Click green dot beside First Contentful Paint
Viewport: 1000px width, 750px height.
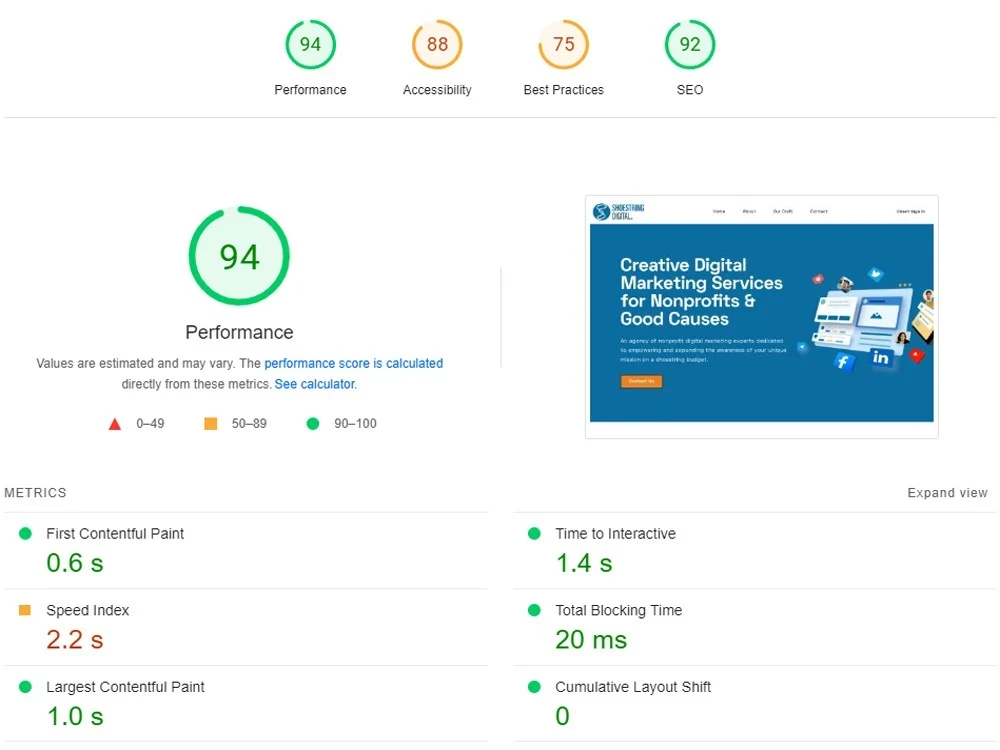pyautogui.click(x=26, y=534)
